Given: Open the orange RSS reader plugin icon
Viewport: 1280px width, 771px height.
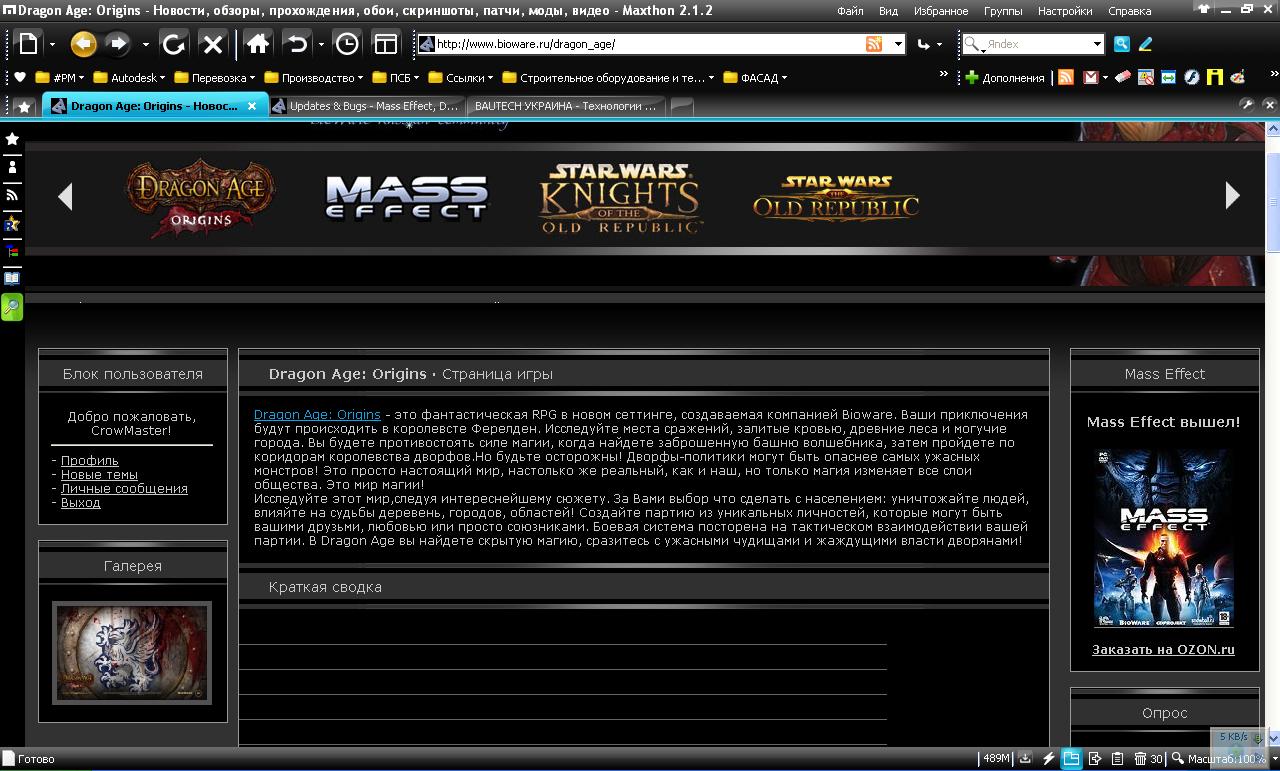Looking at the screenshot, I should 1066,77.
